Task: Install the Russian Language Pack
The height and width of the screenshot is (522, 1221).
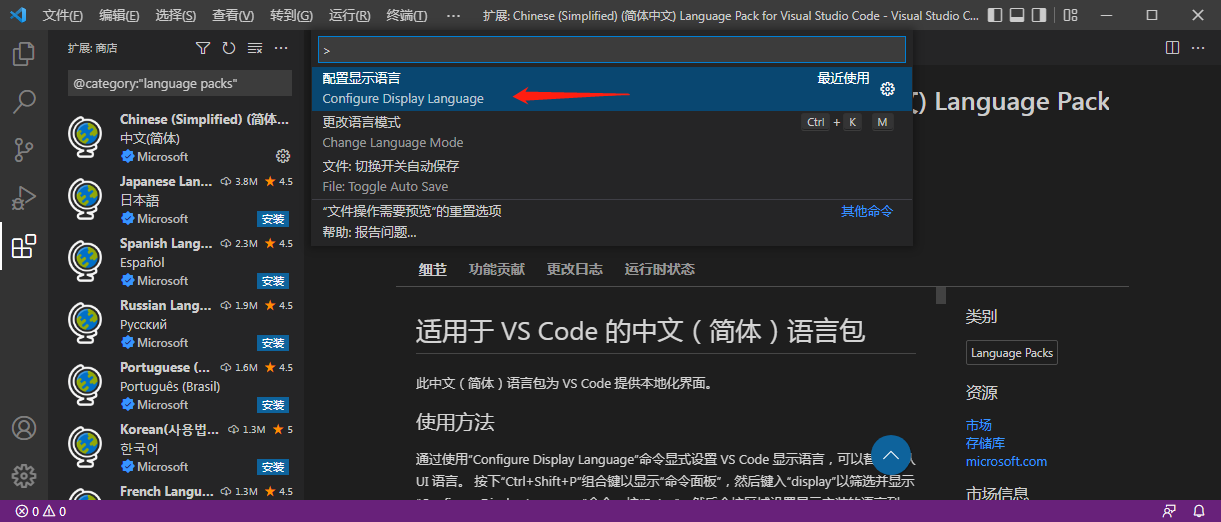Action: (x=273, y=343)
